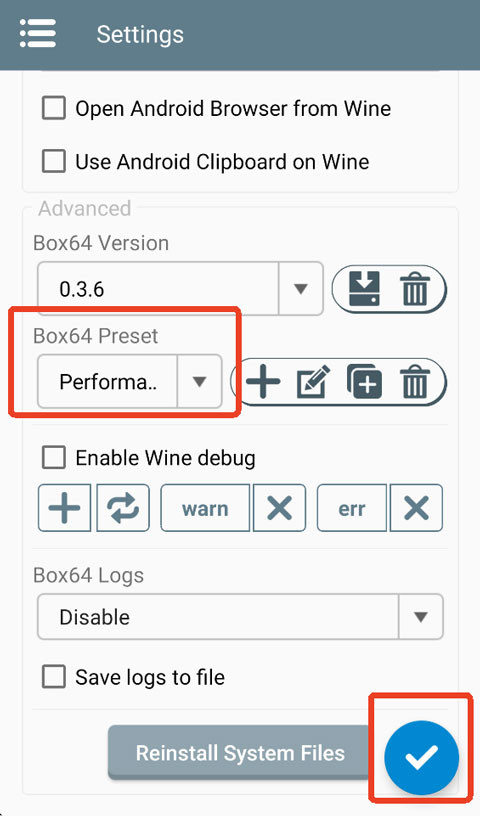
Task: Open the hamburger navigation menu
Action: tap(37, 34)
